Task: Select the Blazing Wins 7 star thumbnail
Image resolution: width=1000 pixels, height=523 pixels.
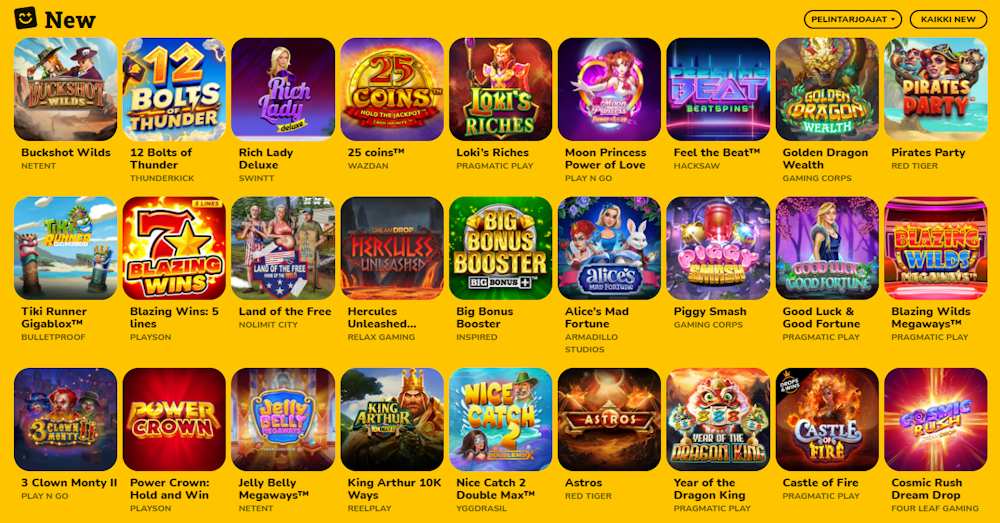Action: [x=174, y=248]
